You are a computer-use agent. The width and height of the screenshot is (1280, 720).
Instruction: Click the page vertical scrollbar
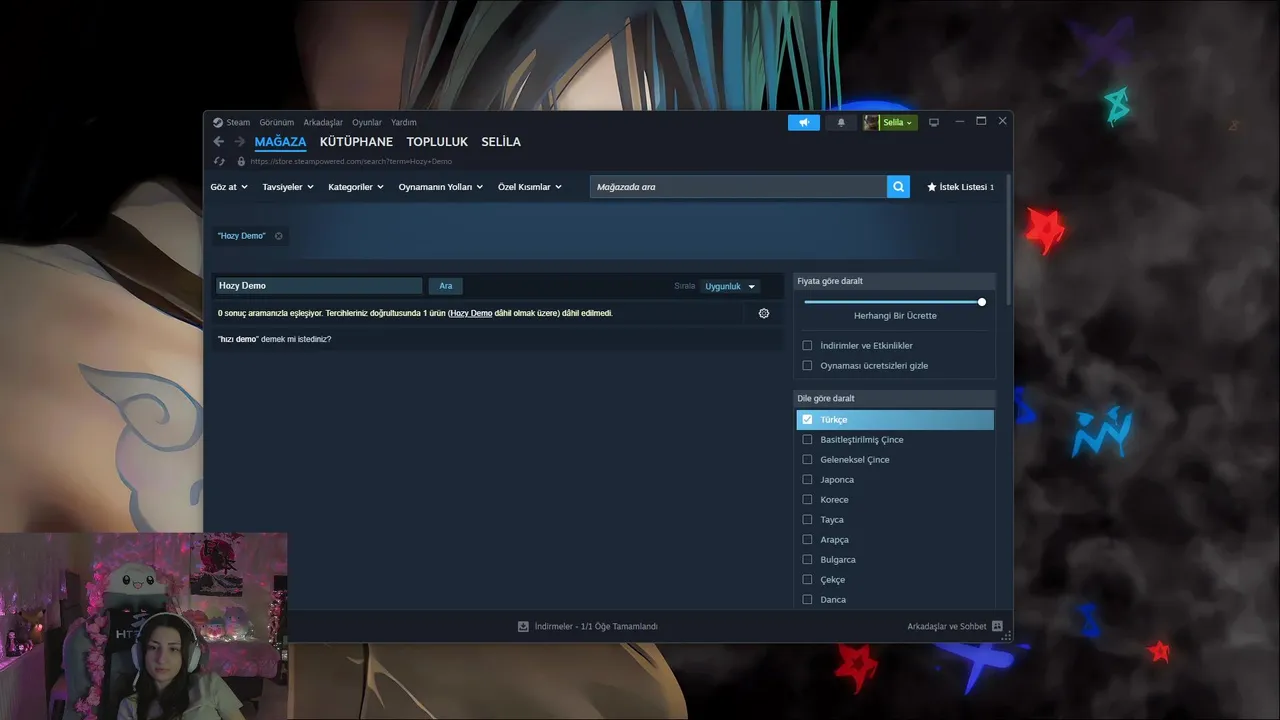click(x=1008, y=240)
